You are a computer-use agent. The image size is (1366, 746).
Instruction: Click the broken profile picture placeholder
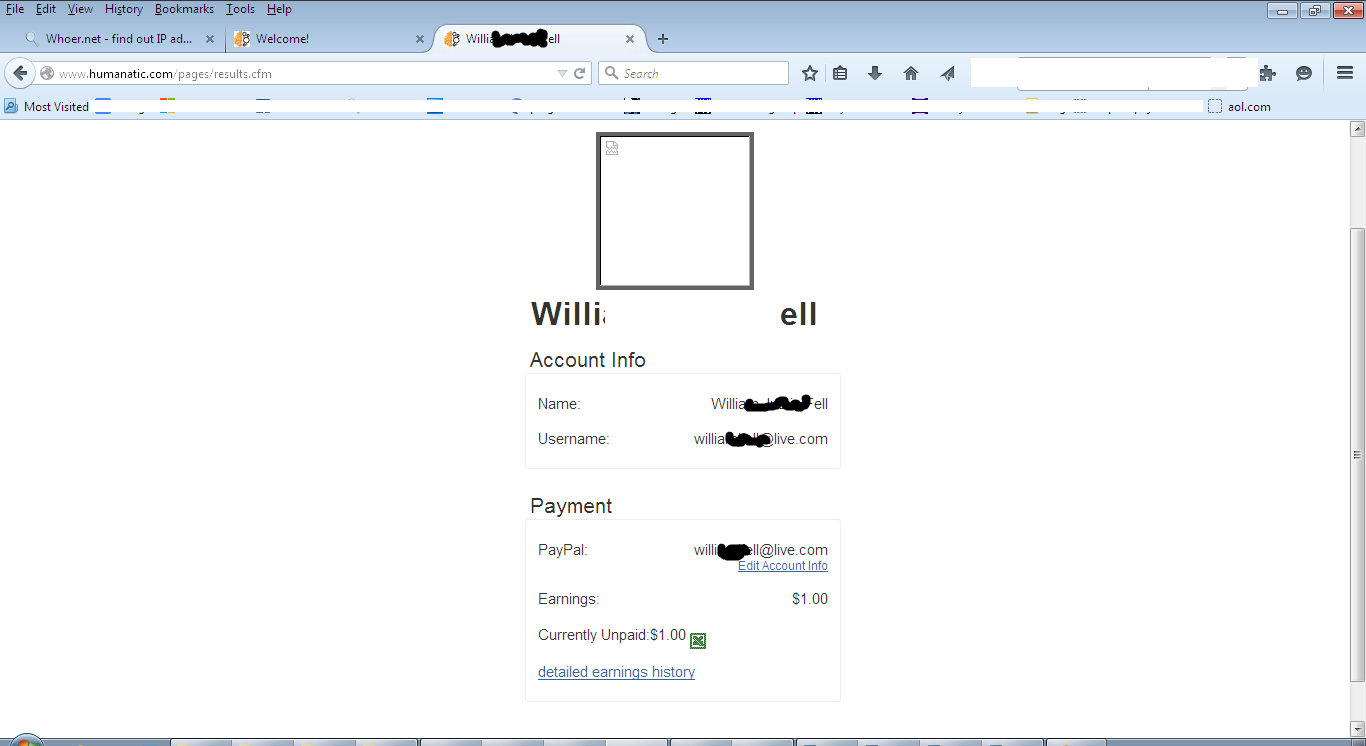click(675, 211)
